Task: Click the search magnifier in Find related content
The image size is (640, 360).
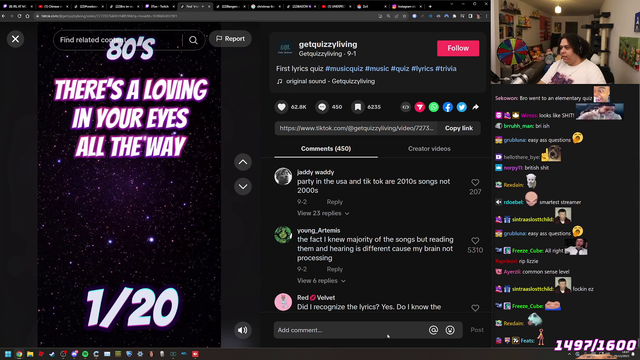Action: tap(193, 40)
